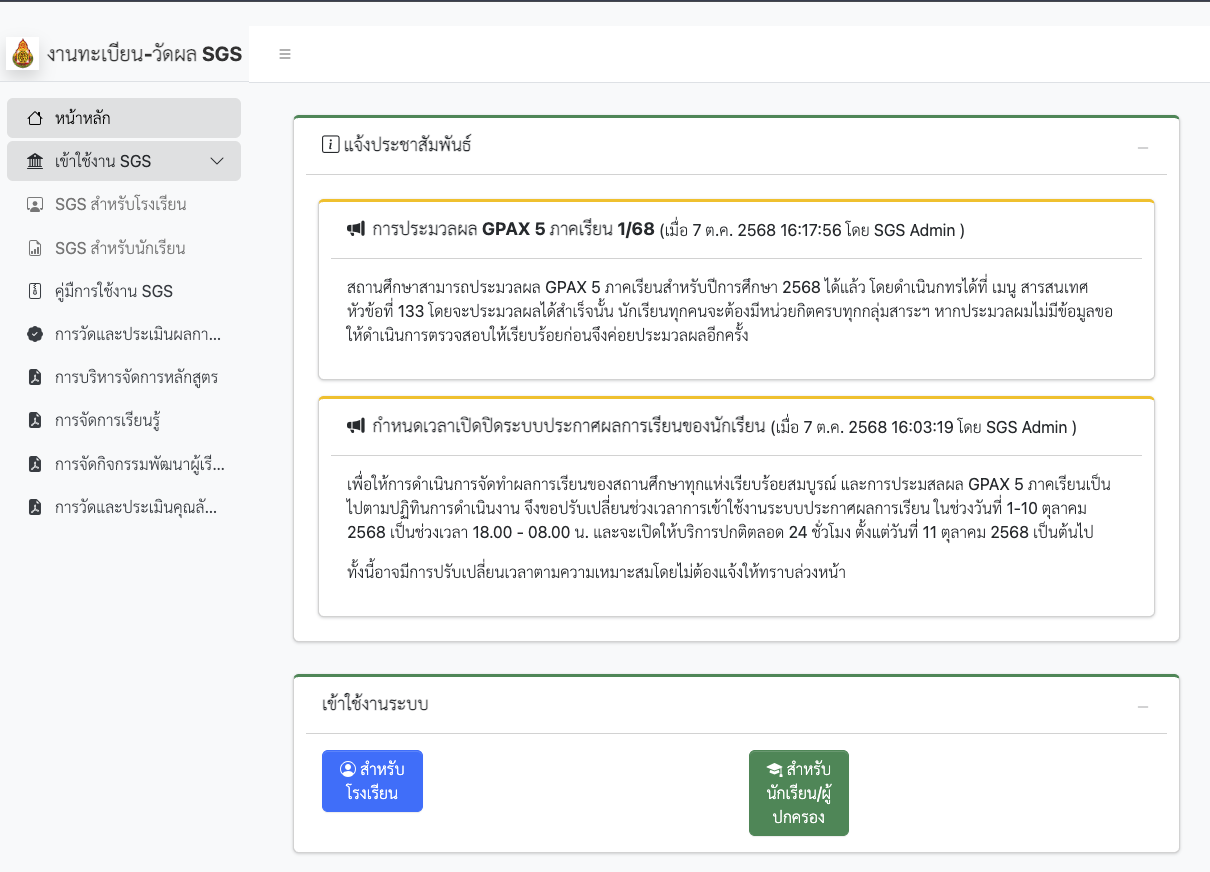Click the home icon beside หน้าหลัก

35,118
